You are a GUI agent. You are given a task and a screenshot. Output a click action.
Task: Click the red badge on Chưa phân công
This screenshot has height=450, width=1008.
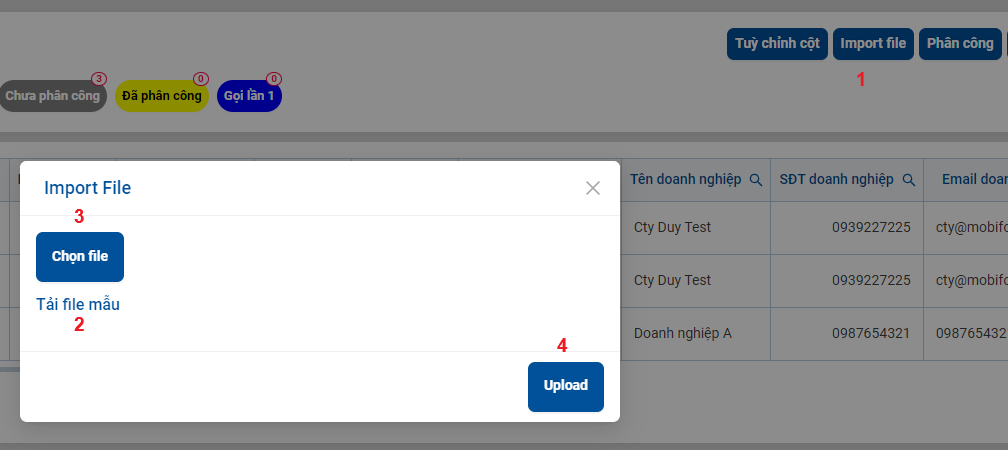click(x=99, y=79)
